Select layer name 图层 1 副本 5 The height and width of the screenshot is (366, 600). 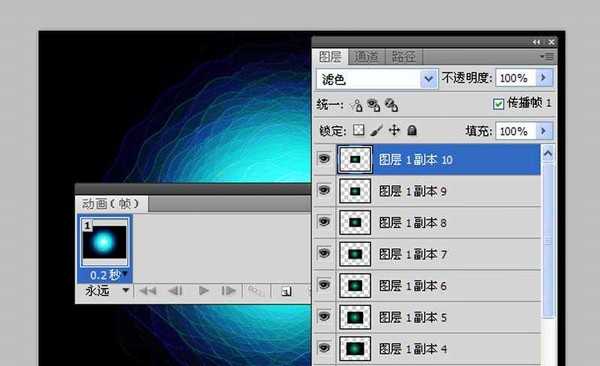(x=412, y=317)
